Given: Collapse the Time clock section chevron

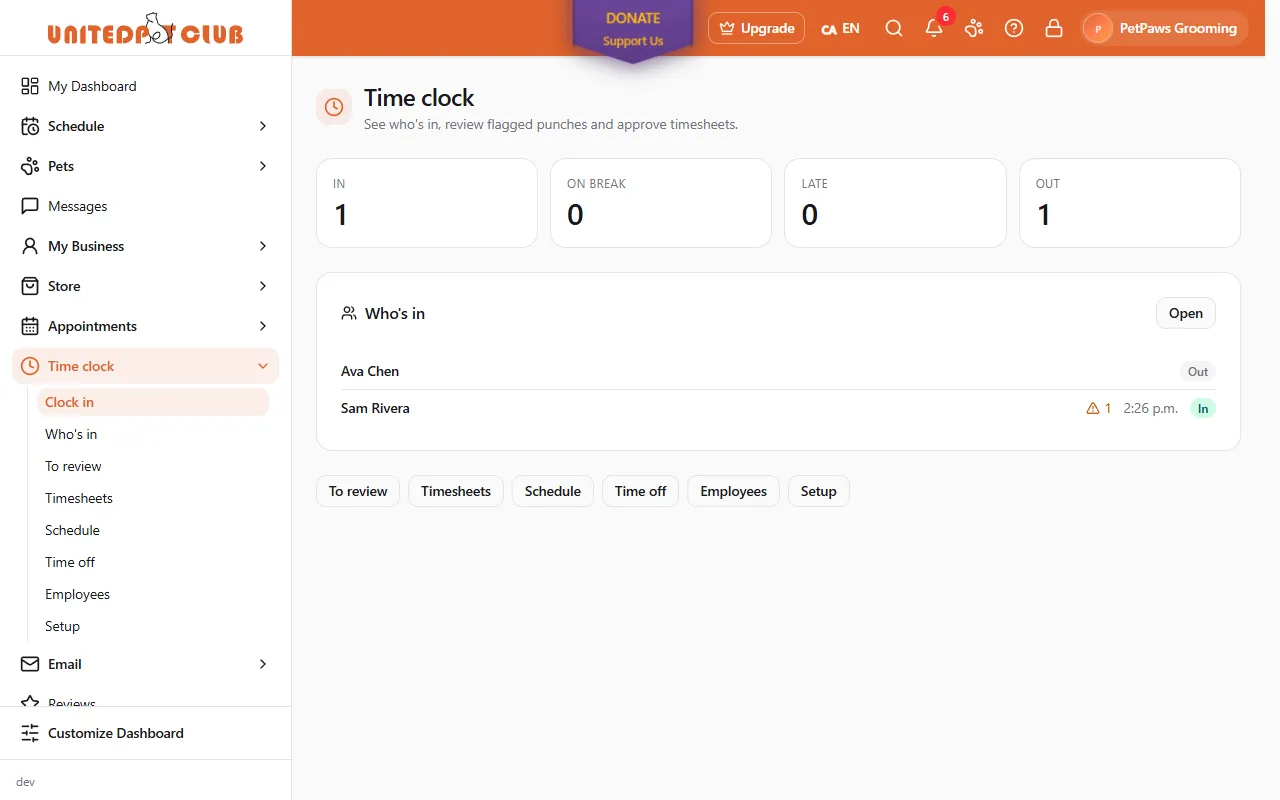Looking at the screenshot, I should [263, 366].
